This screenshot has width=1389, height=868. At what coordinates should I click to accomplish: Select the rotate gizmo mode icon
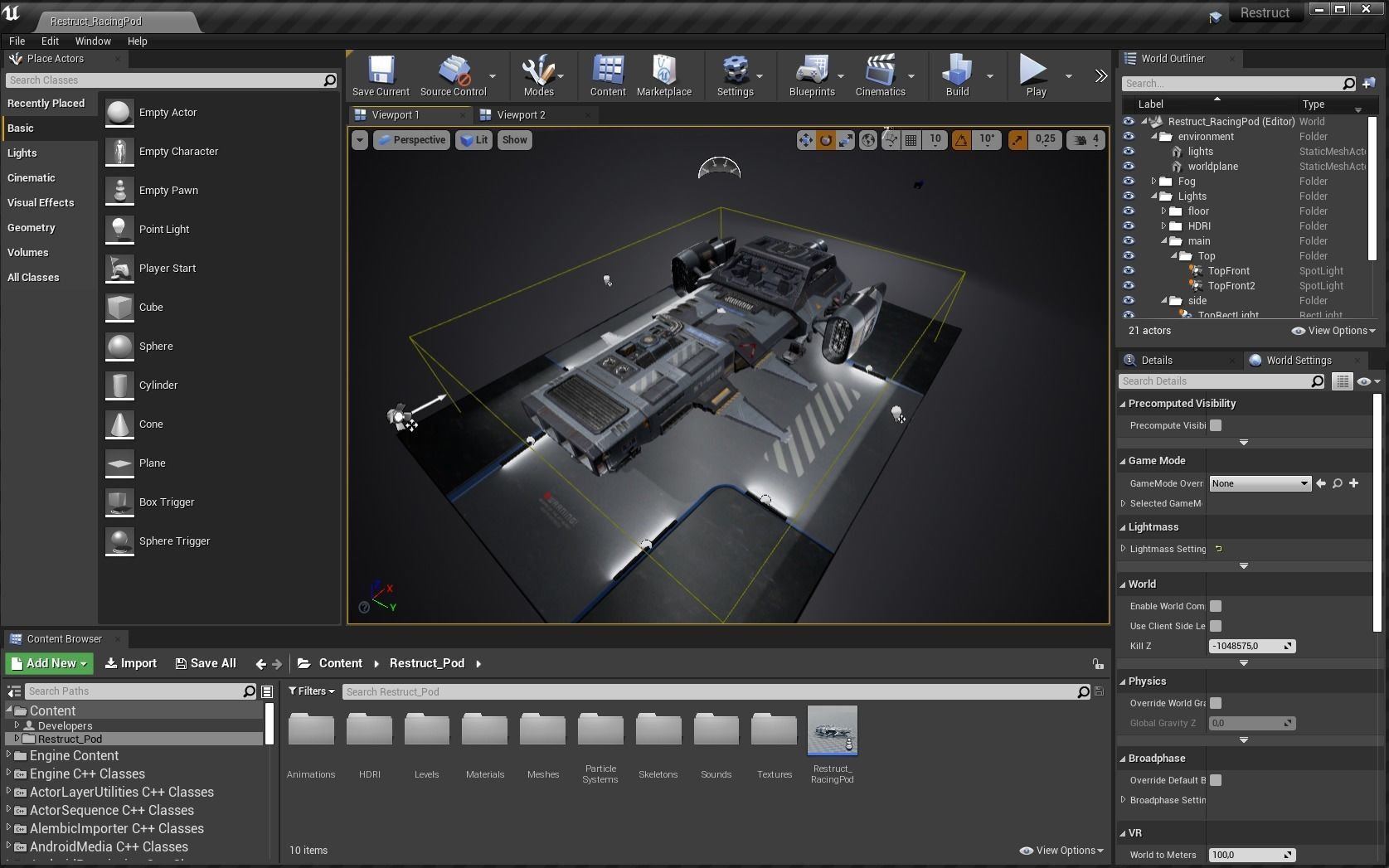(x=825, y=140)
